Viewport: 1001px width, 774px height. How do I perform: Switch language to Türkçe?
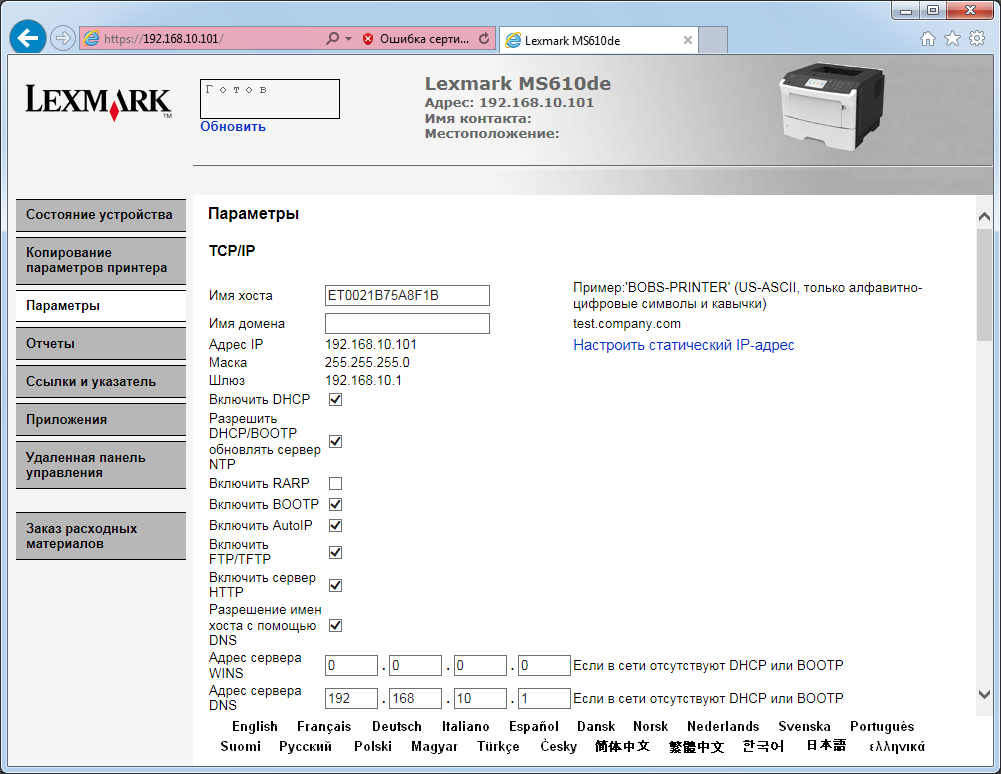click(x=498, y=747)
